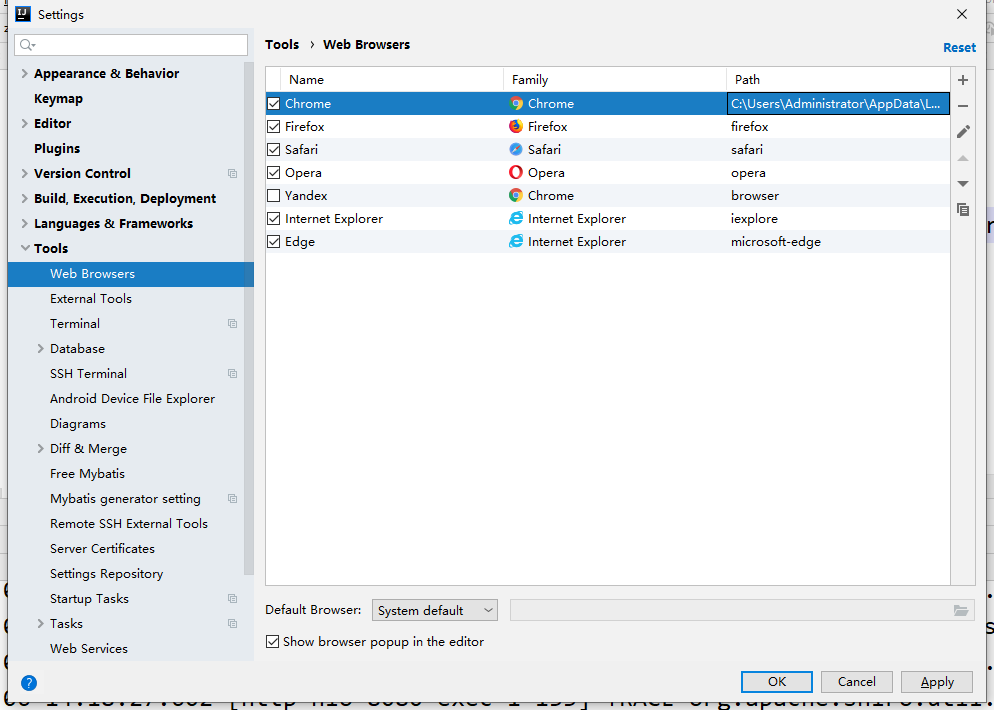Move the selected browser down the list
This screenshot has height=710, width=994.
click(962, 183)
